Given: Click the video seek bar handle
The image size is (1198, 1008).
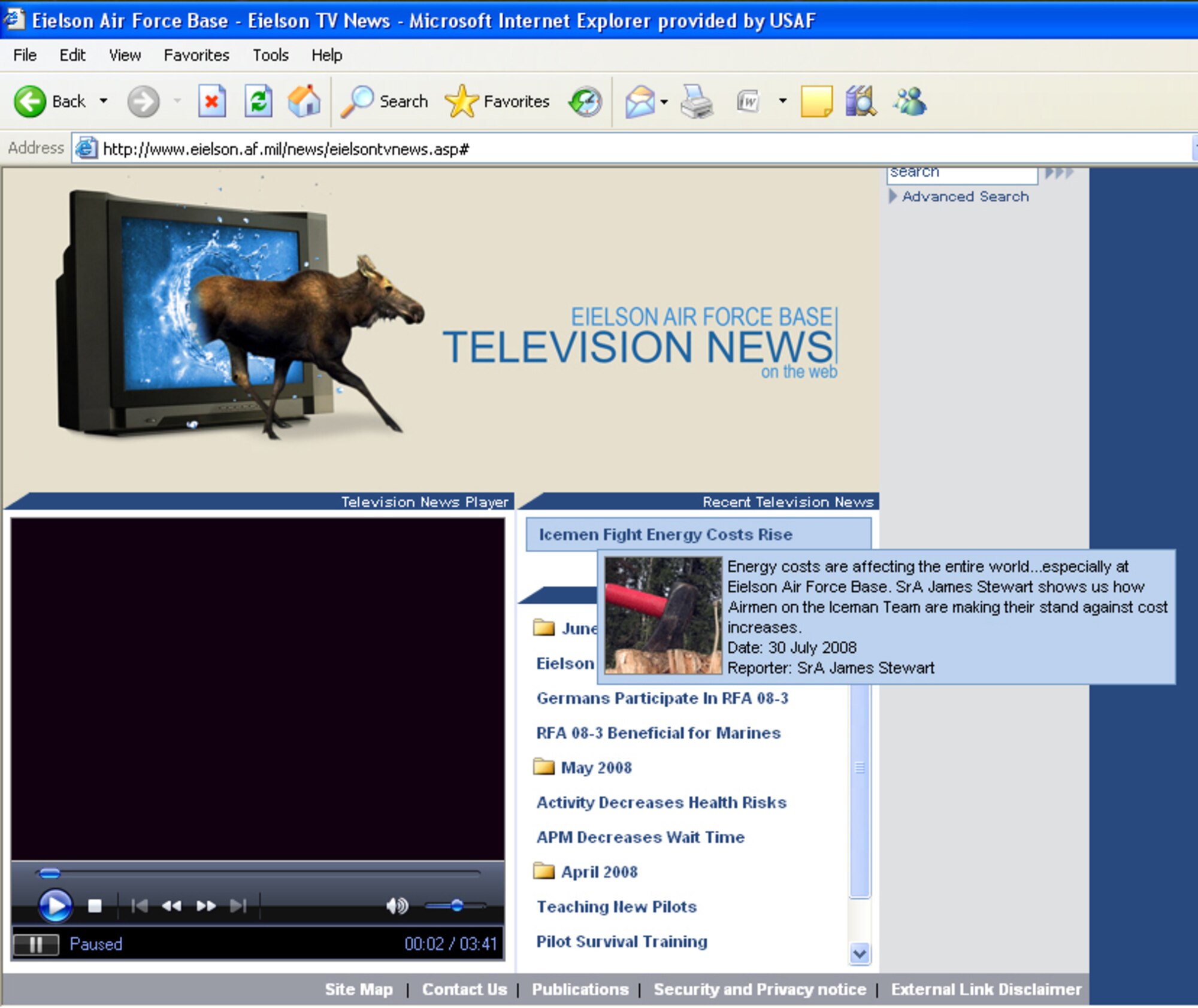Looking at the screenshot, I should (x=49, y=874).
